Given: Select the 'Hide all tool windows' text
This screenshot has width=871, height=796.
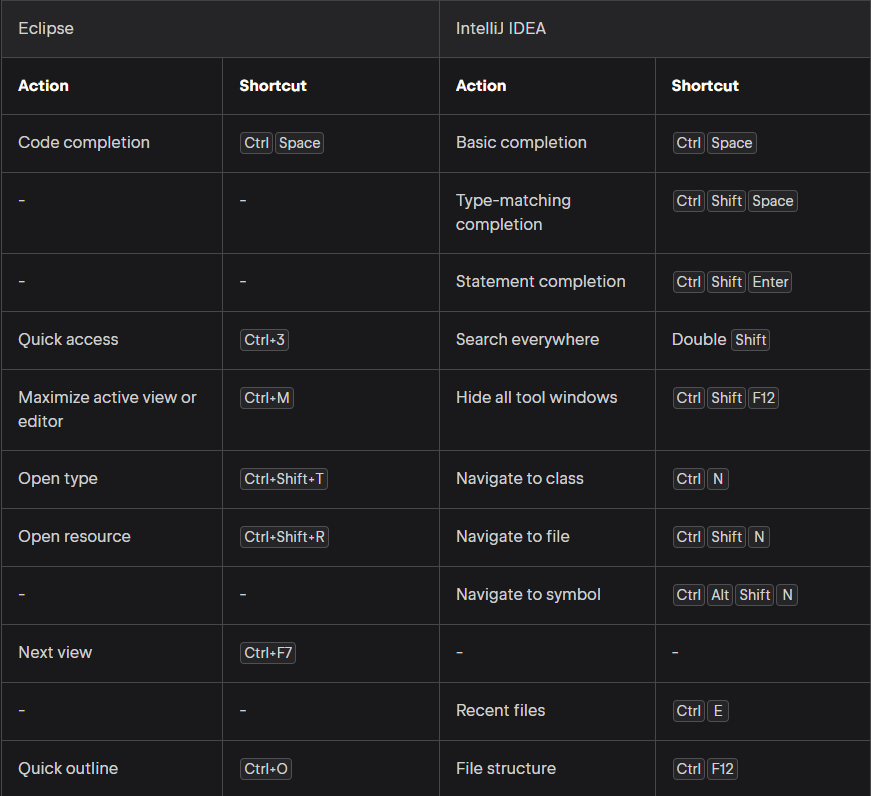Looking at the screenshot, I should pos(537,397).
